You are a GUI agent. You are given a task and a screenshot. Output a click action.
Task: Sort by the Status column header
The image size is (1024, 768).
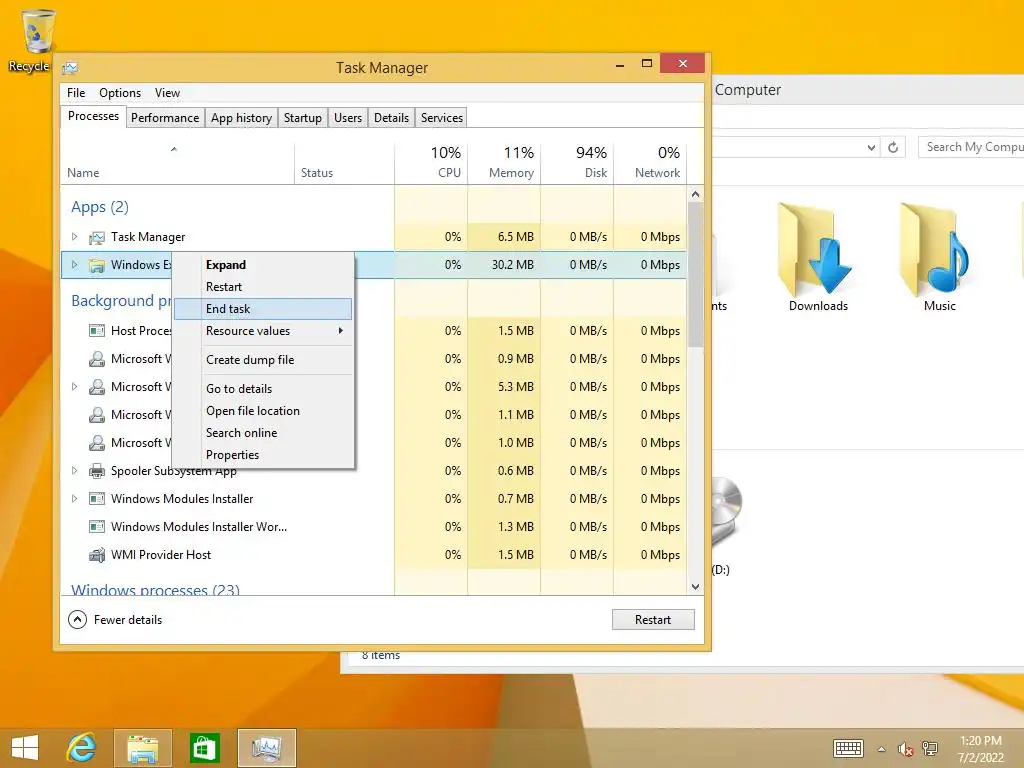point(345,162)
